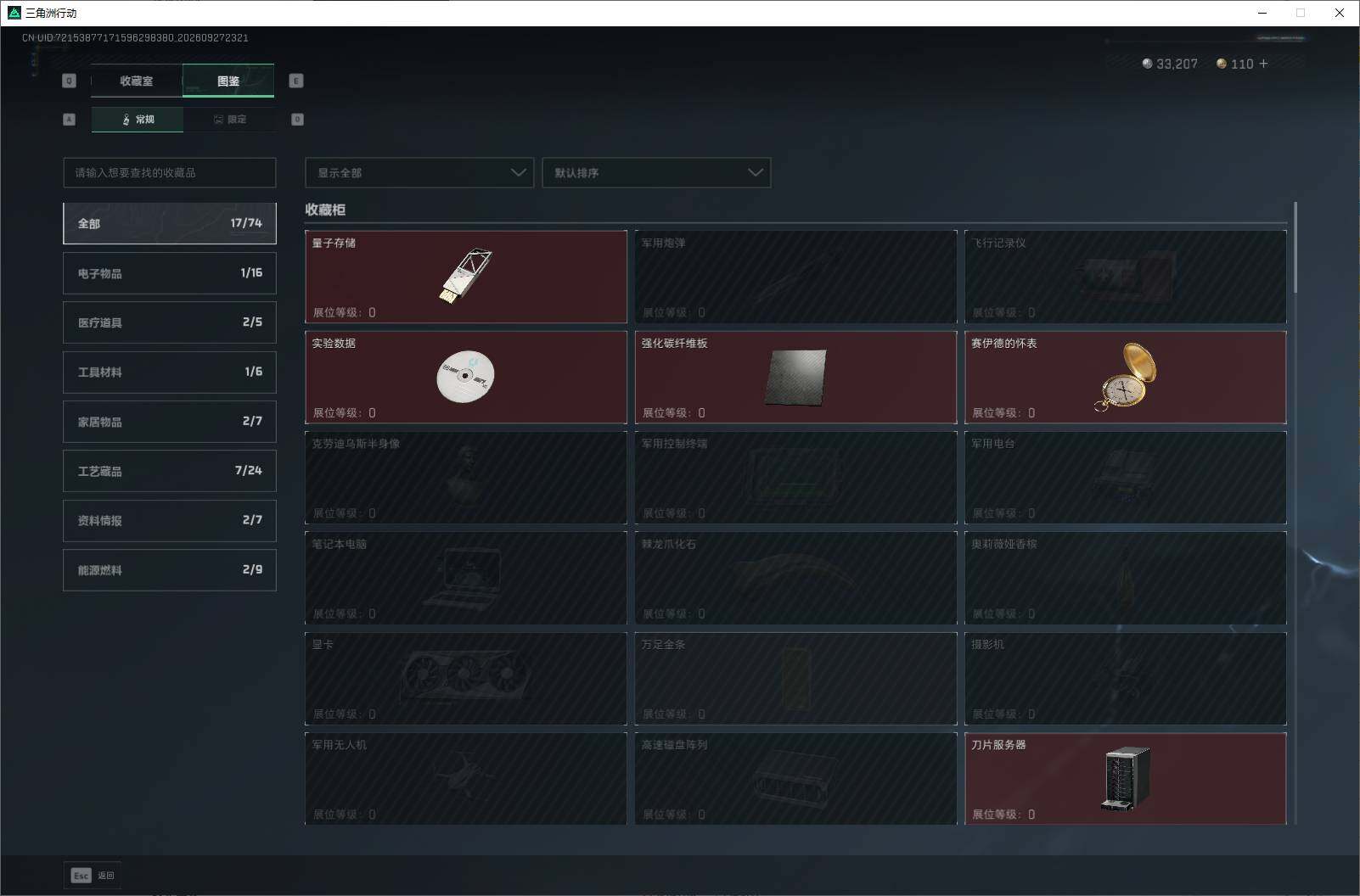Click the Esc 返回 back button
The image size is (1360, 896).
(93, 876)
